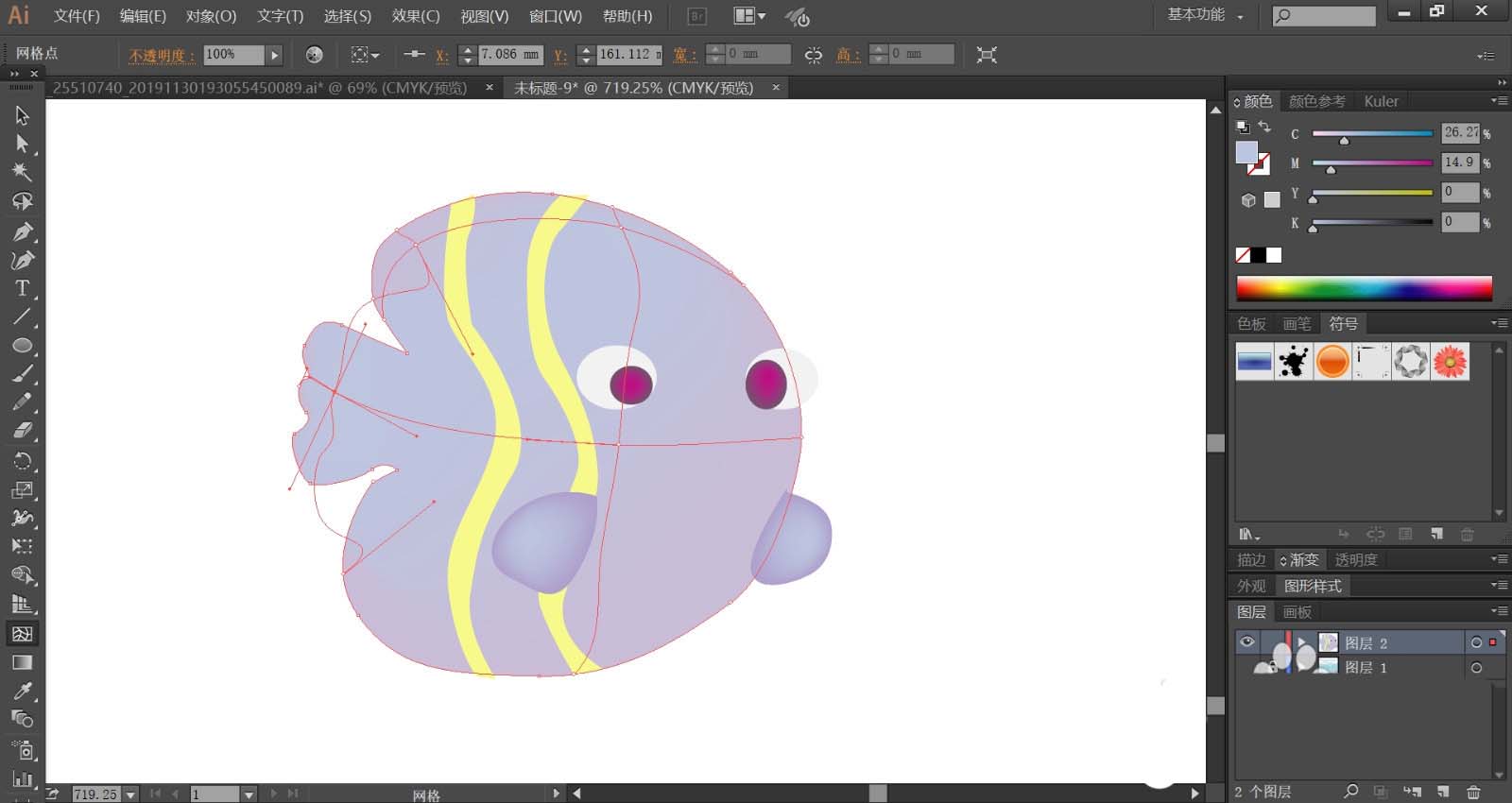Click the Rotate tool
1512x803 pixels.
point(22,461)
